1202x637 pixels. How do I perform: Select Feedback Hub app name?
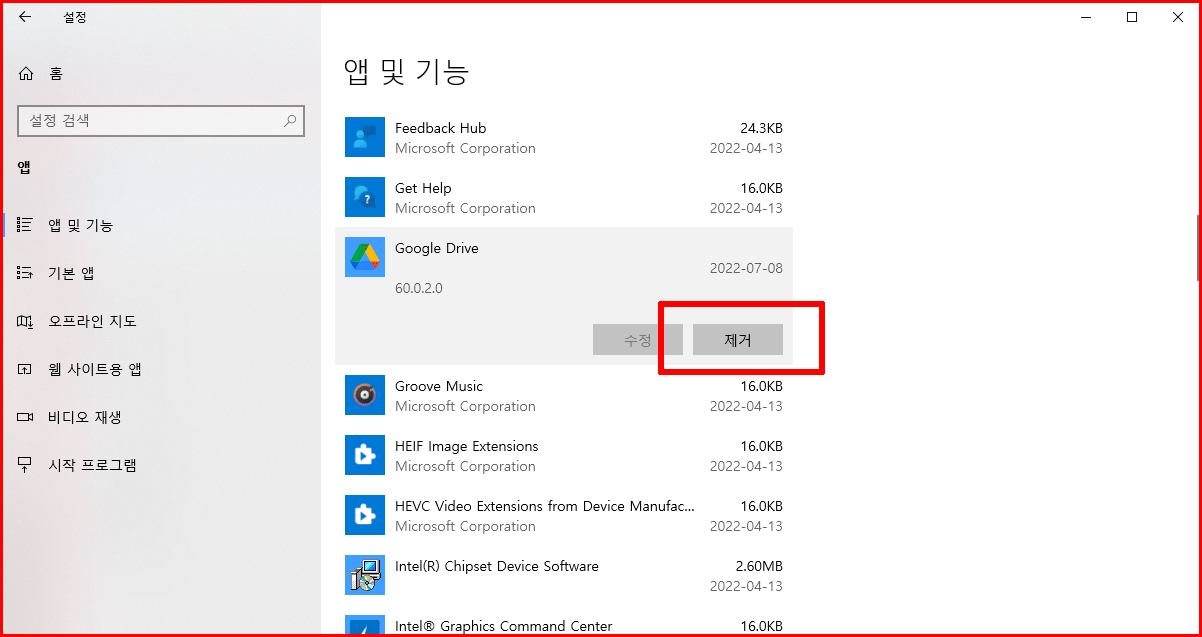440,128
